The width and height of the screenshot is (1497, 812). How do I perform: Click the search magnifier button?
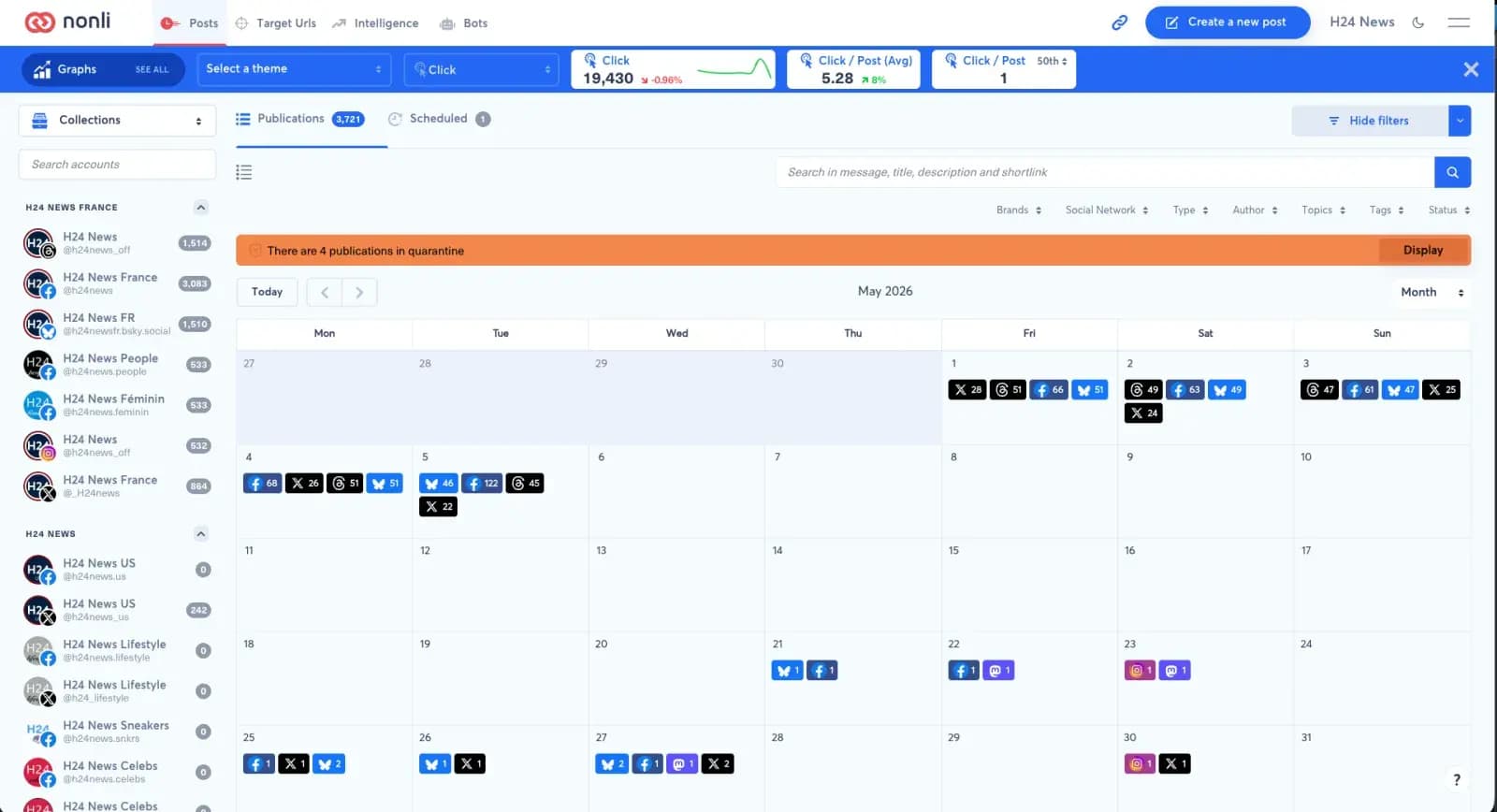[x=1452, y=172]
